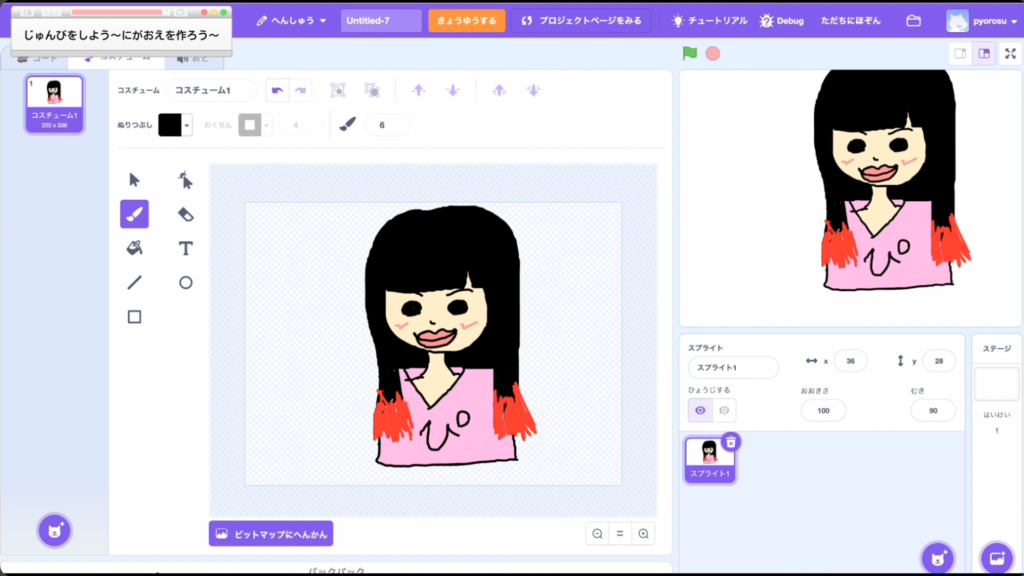Expand the へんしゅう menu

coord(291,21)
